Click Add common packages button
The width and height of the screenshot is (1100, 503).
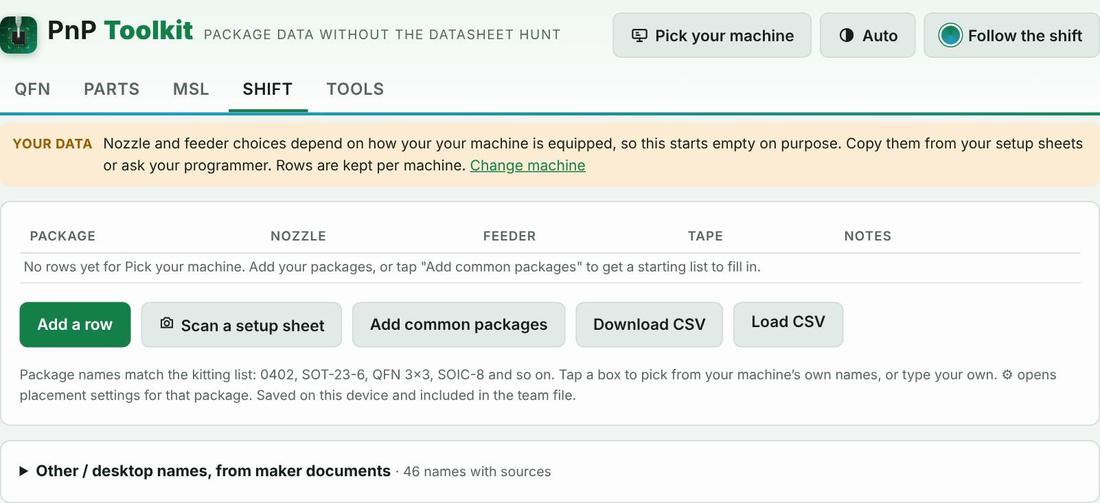point(459,324)
